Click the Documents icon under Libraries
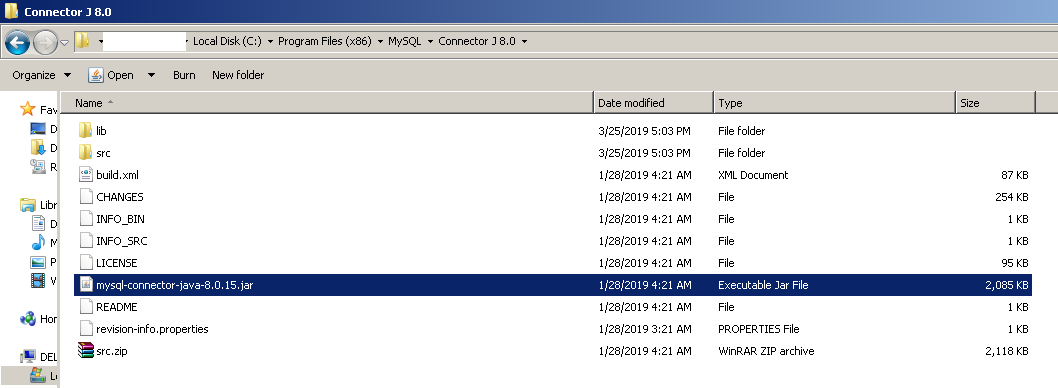Viewport: 1058px width, 388px height. 38,223
